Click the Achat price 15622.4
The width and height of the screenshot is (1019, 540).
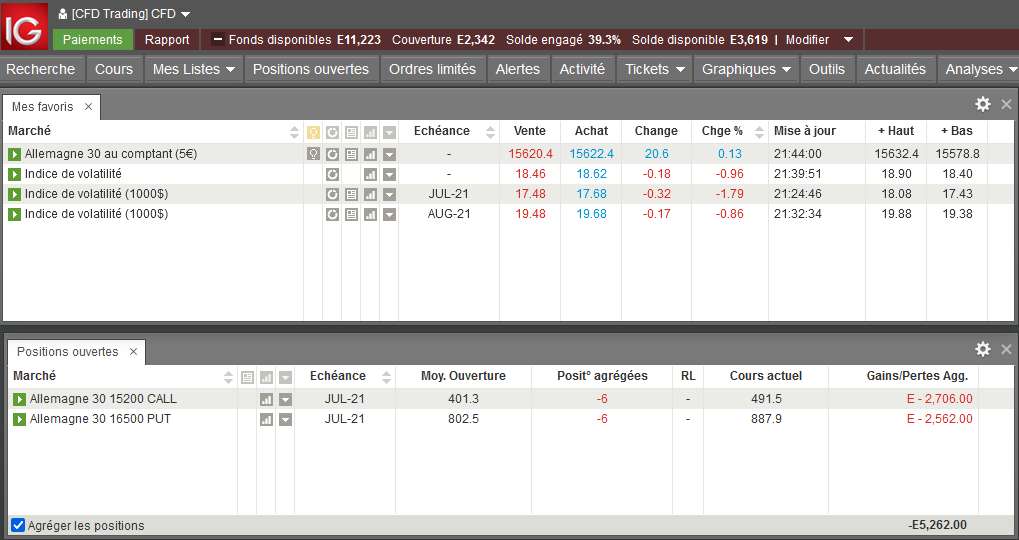(591, 154)
